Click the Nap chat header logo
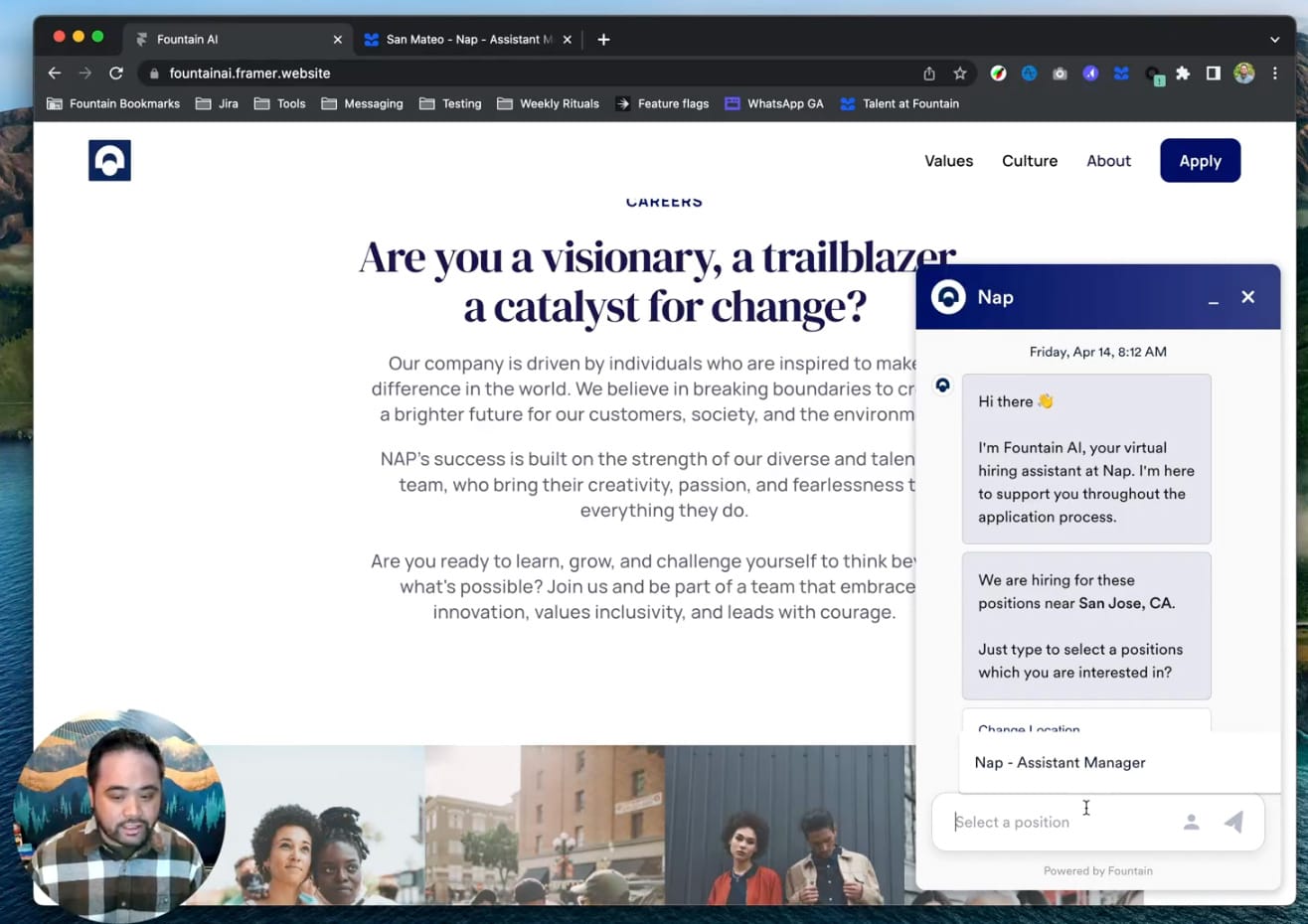The height and width of the screenshot is (924, 1308). coord(948,297)
